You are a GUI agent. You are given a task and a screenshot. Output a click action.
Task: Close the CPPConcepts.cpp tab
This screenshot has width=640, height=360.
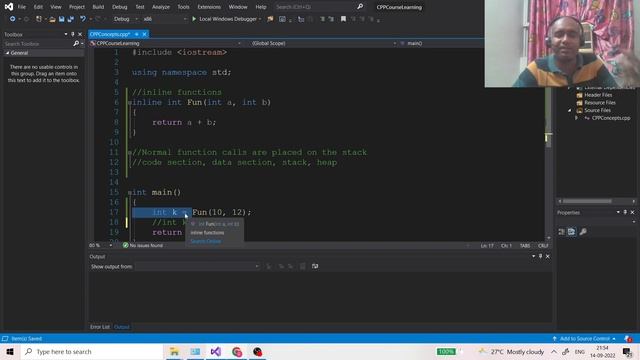point(144,34)
